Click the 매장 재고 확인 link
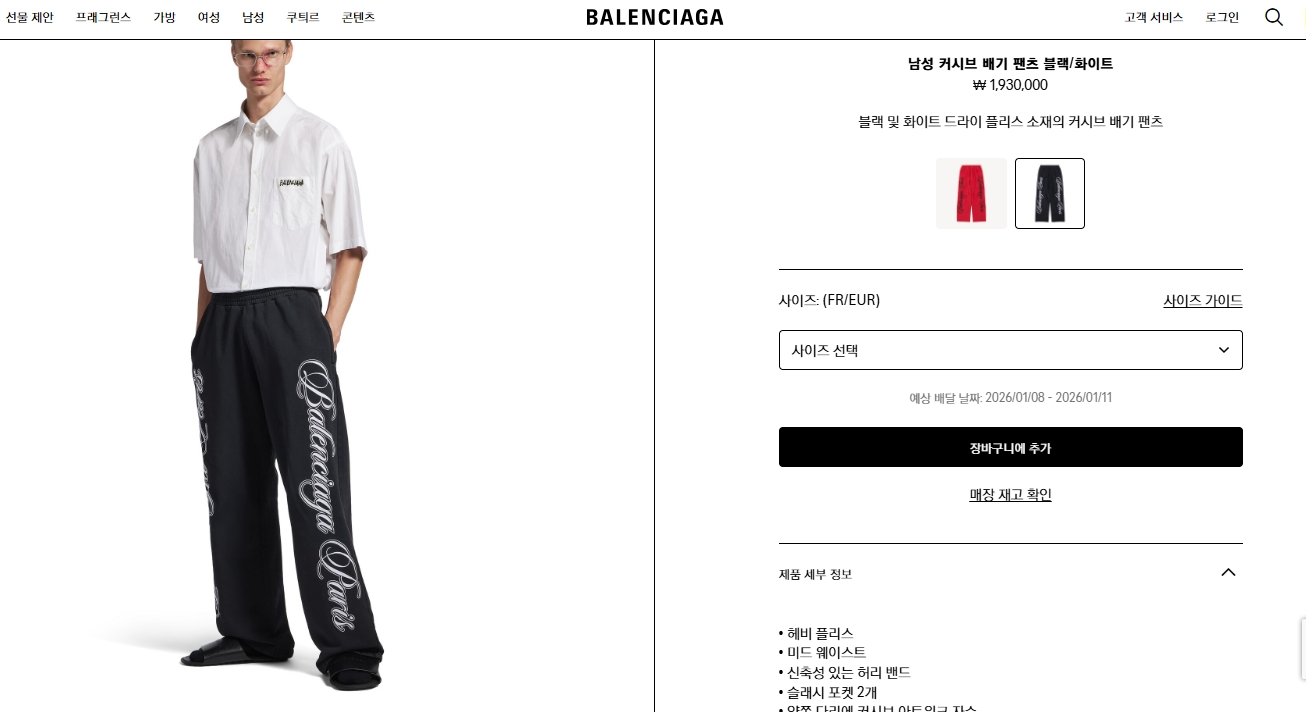This screenshot has height=712, width=1306. pos(1010,494)
